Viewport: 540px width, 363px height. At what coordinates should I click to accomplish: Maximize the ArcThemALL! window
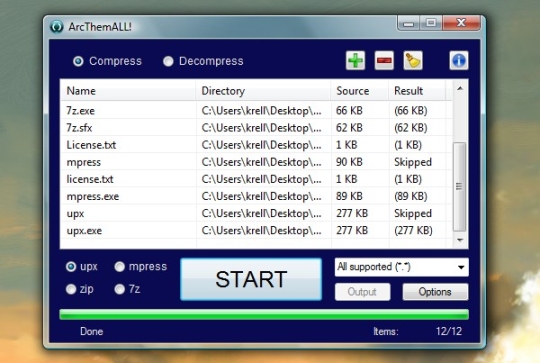click(x=431, y=23)
